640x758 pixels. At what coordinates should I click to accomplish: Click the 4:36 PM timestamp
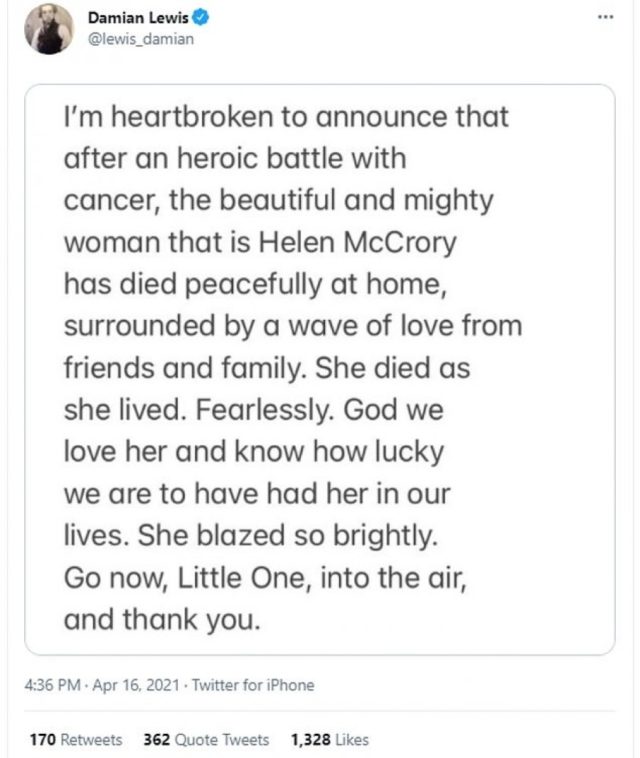(50, 685)
